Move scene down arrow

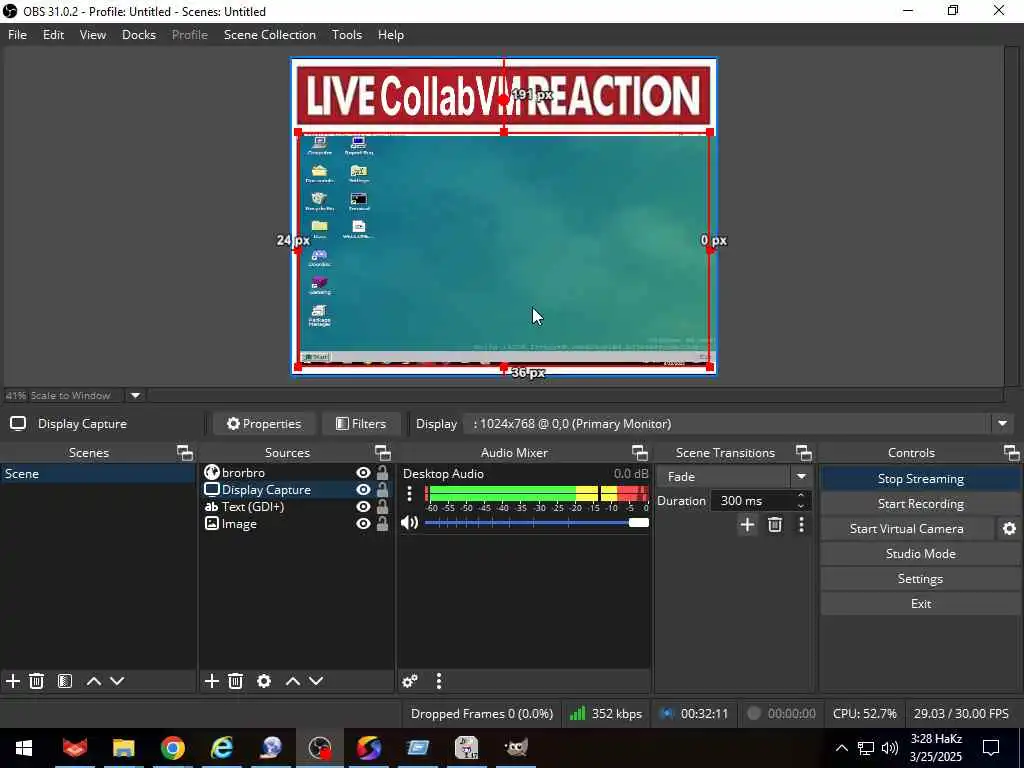pyautogui.click(x=118, y=681)
